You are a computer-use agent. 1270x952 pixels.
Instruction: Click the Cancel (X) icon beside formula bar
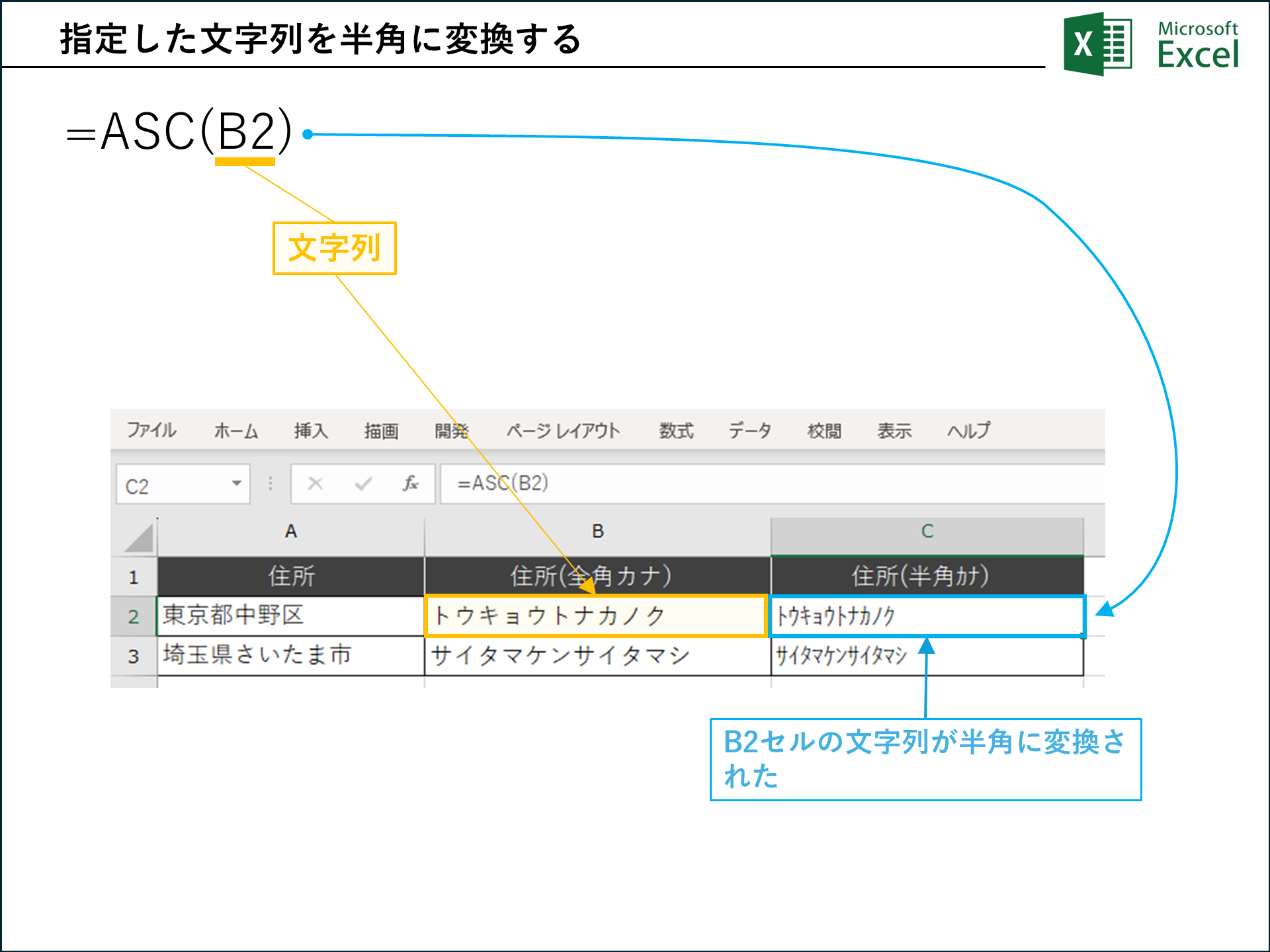tap(316, 485)
